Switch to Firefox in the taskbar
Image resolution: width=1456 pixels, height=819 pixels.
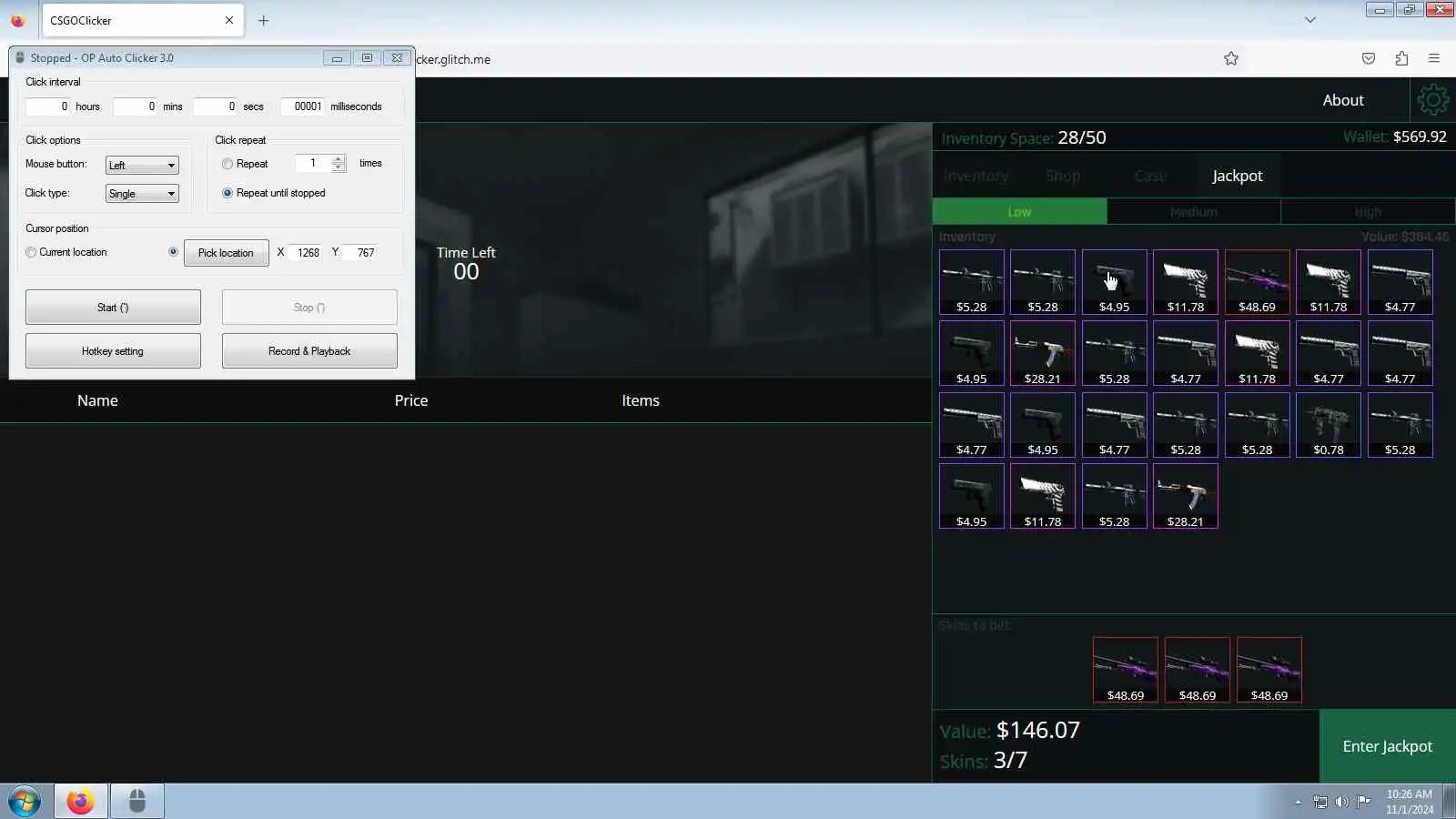click(80, 802)
